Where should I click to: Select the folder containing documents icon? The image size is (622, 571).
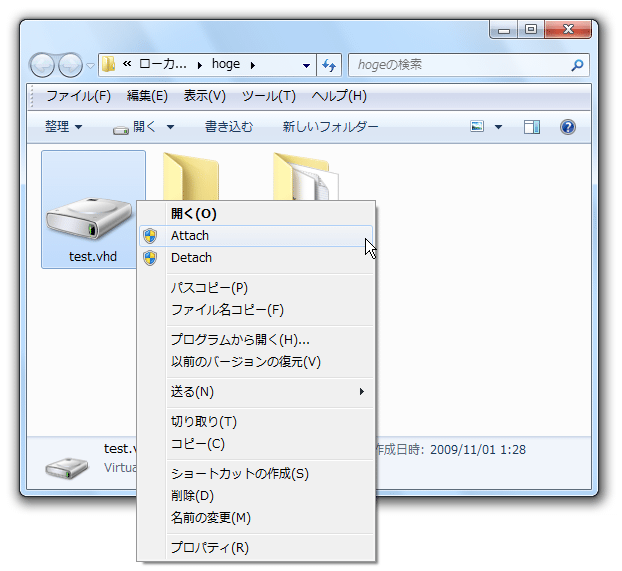(x=305, y=177)
